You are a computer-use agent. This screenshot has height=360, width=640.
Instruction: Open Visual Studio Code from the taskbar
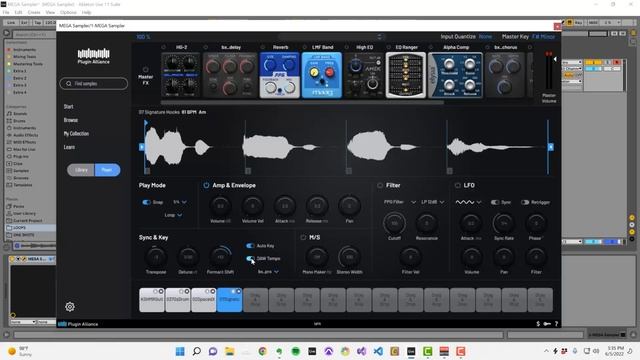tap(378, 351)
